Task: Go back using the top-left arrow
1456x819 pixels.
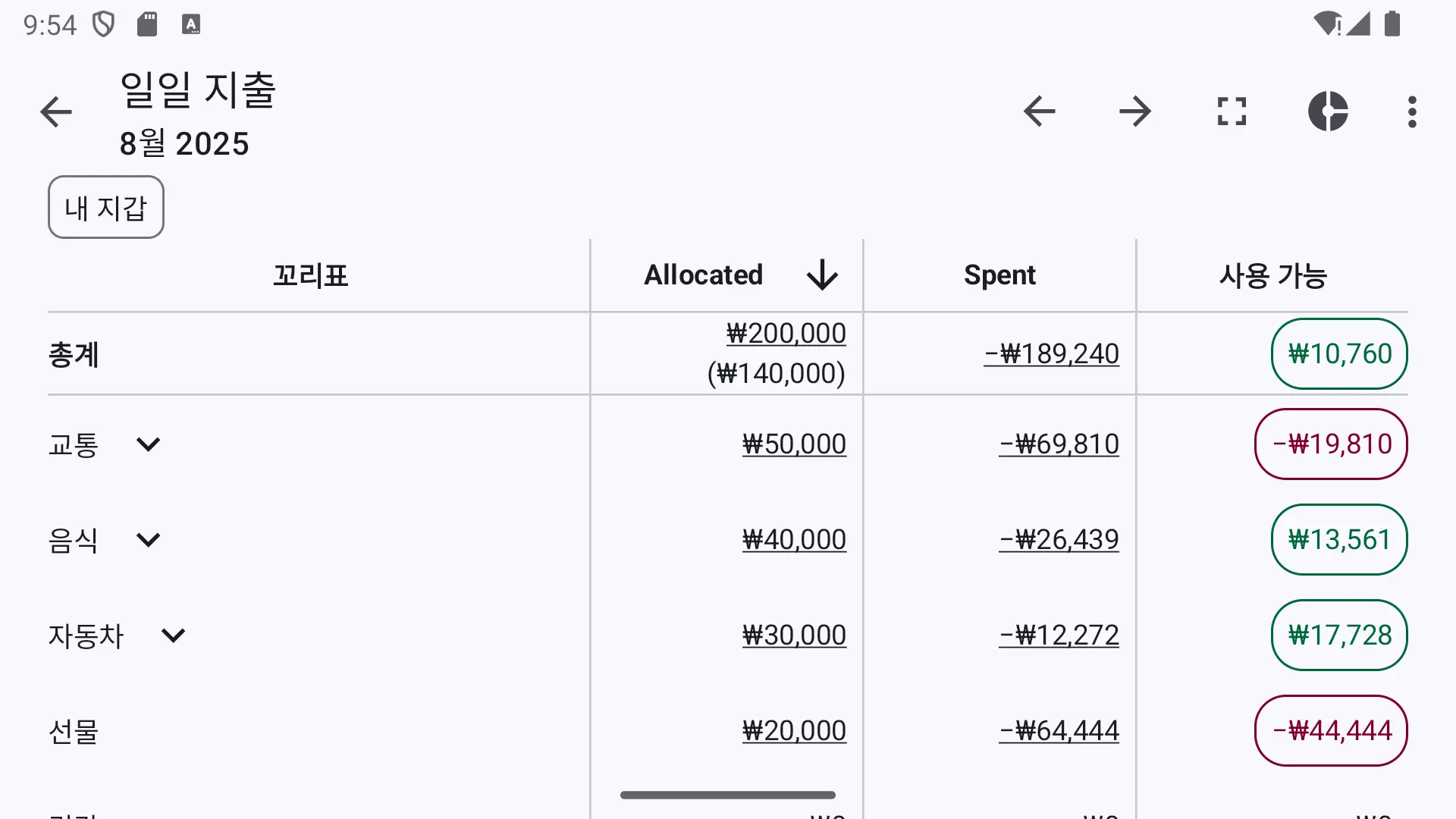Action: (x=55, y=112)
